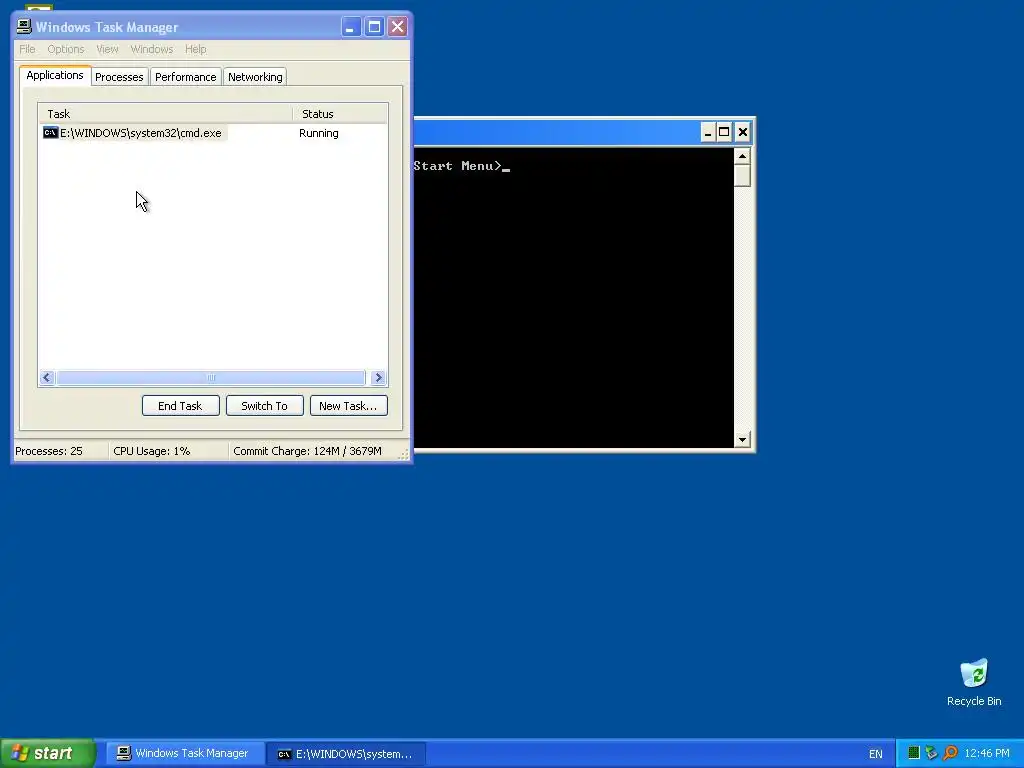Click the Switch To button
Image resolution: width=1024 pixels, height=768 pixels.
(x=264, y=406)
